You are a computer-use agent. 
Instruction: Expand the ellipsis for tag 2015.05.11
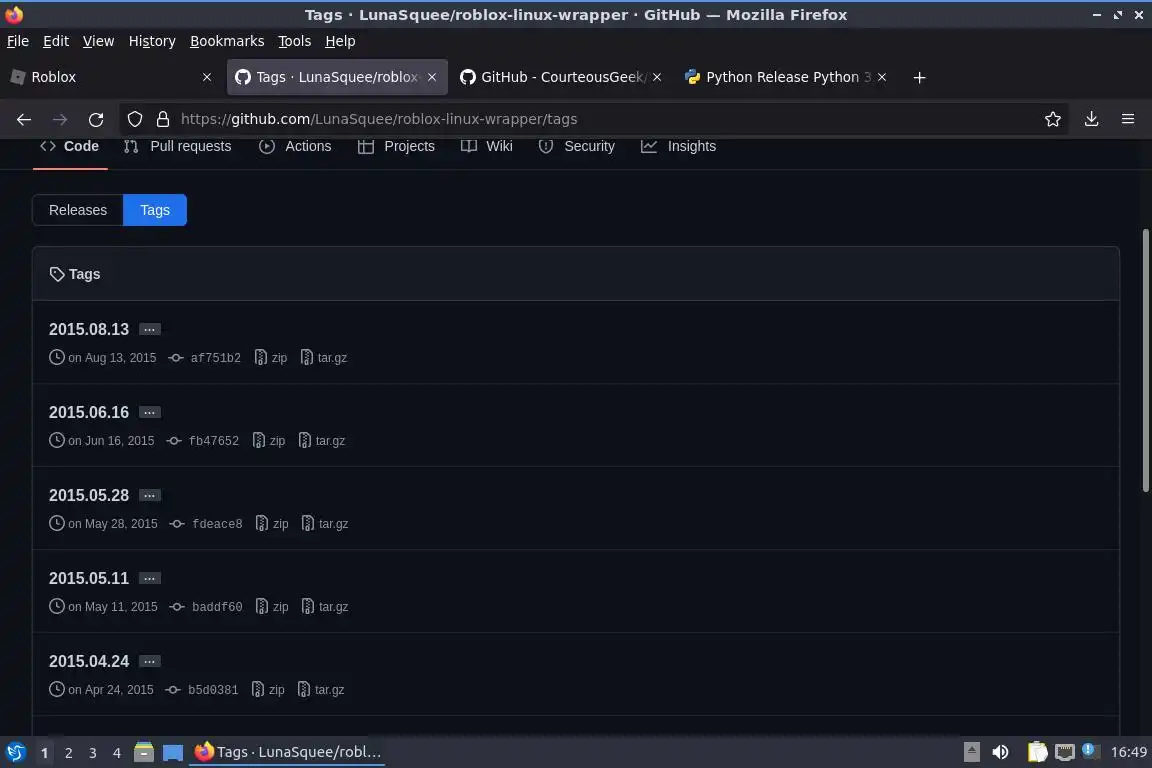point(150,578)
